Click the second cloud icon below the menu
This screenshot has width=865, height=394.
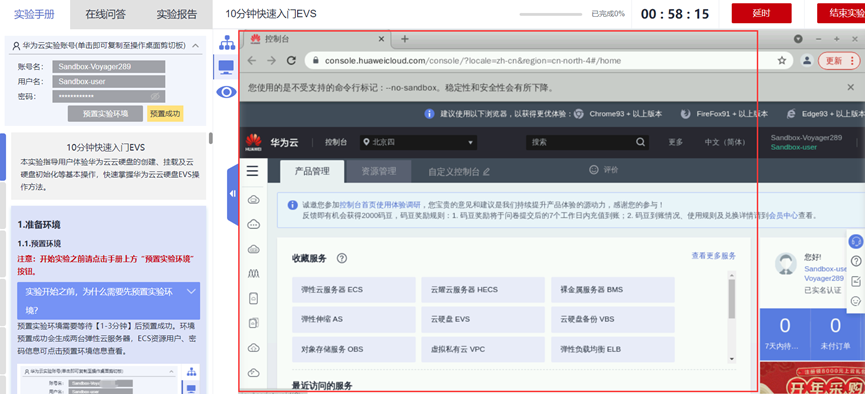click(254, 224)
